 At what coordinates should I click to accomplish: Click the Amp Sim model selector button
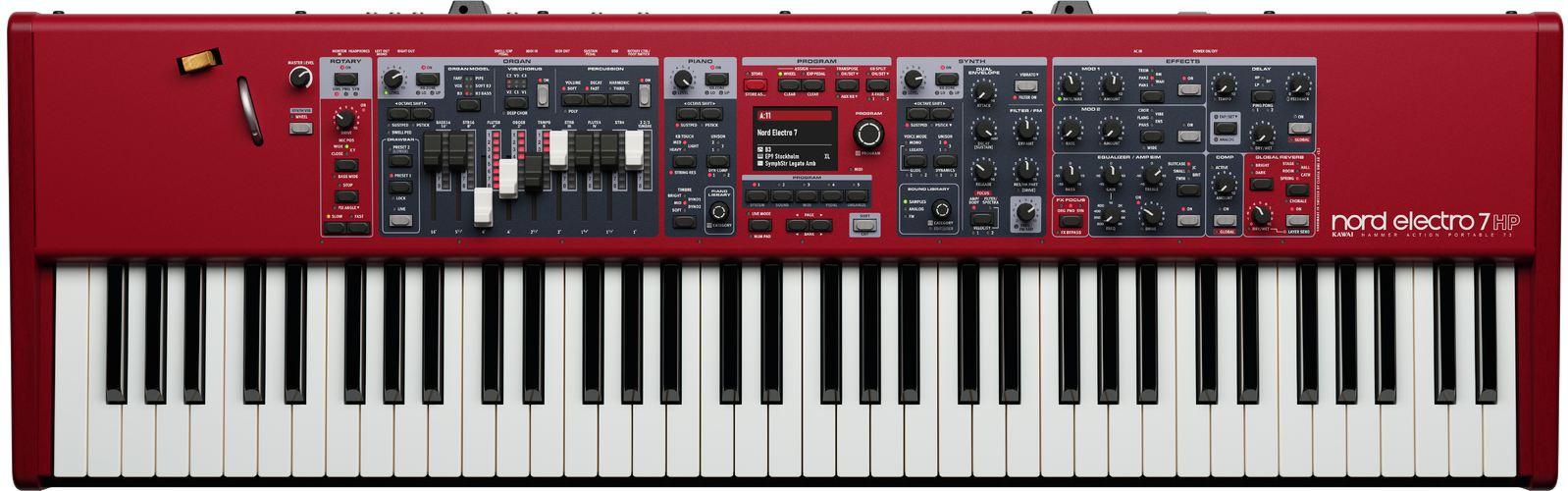1189,190
